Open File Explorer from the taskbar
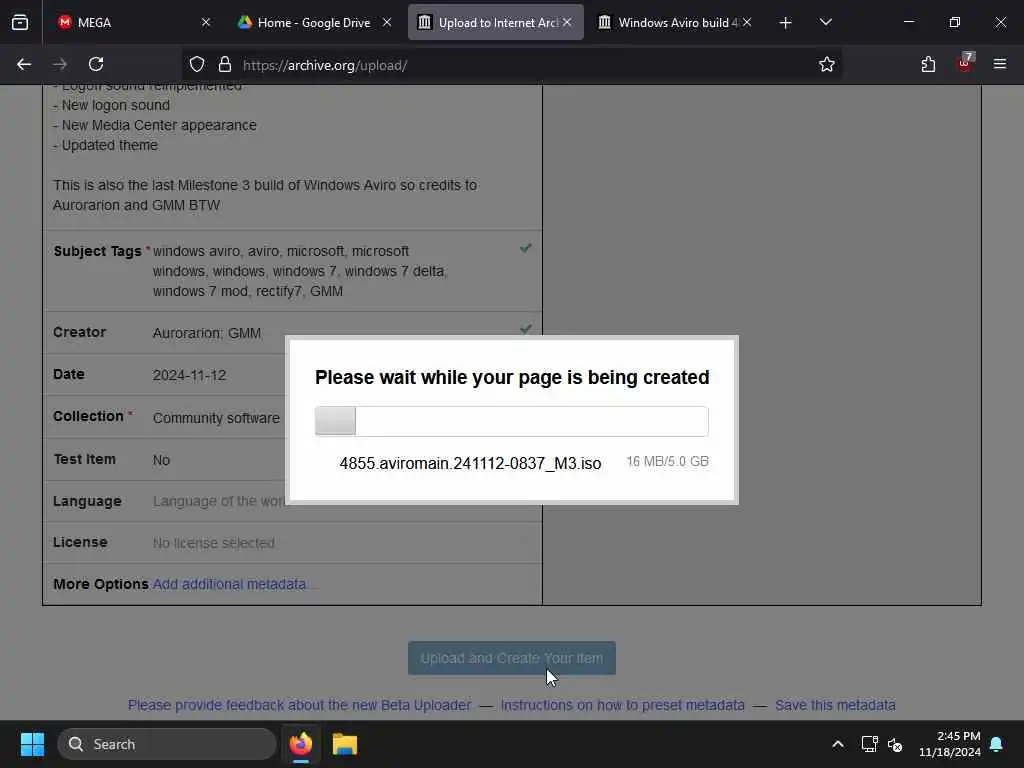This screenshot has height=768, width=1024. (345, 744)
